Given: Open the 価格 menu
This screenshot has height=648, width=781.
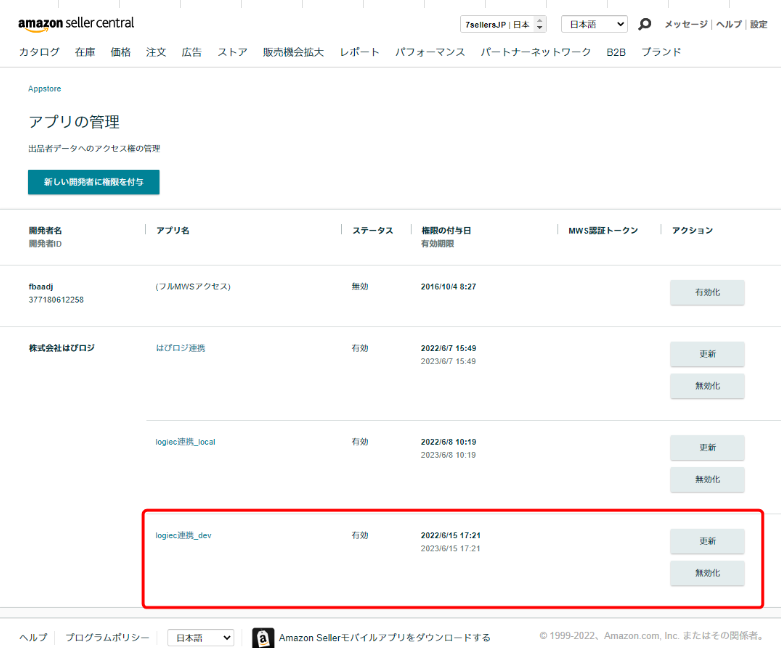Looking at the screenshot, I should click(121, 52).
